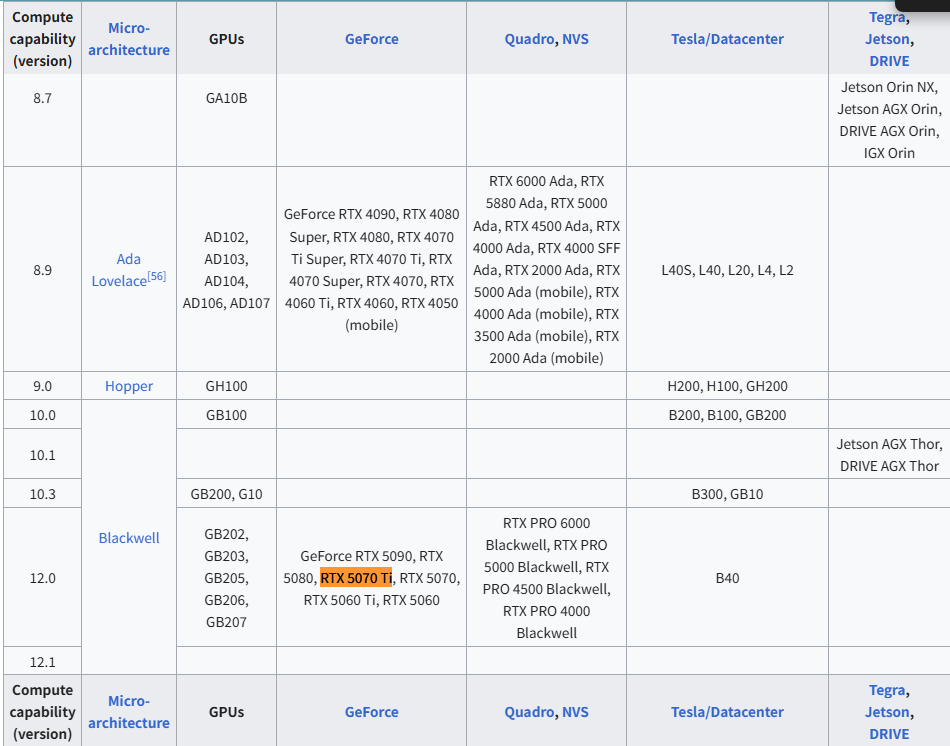Click the Tegra link in the bottom header

click(886, 690)
